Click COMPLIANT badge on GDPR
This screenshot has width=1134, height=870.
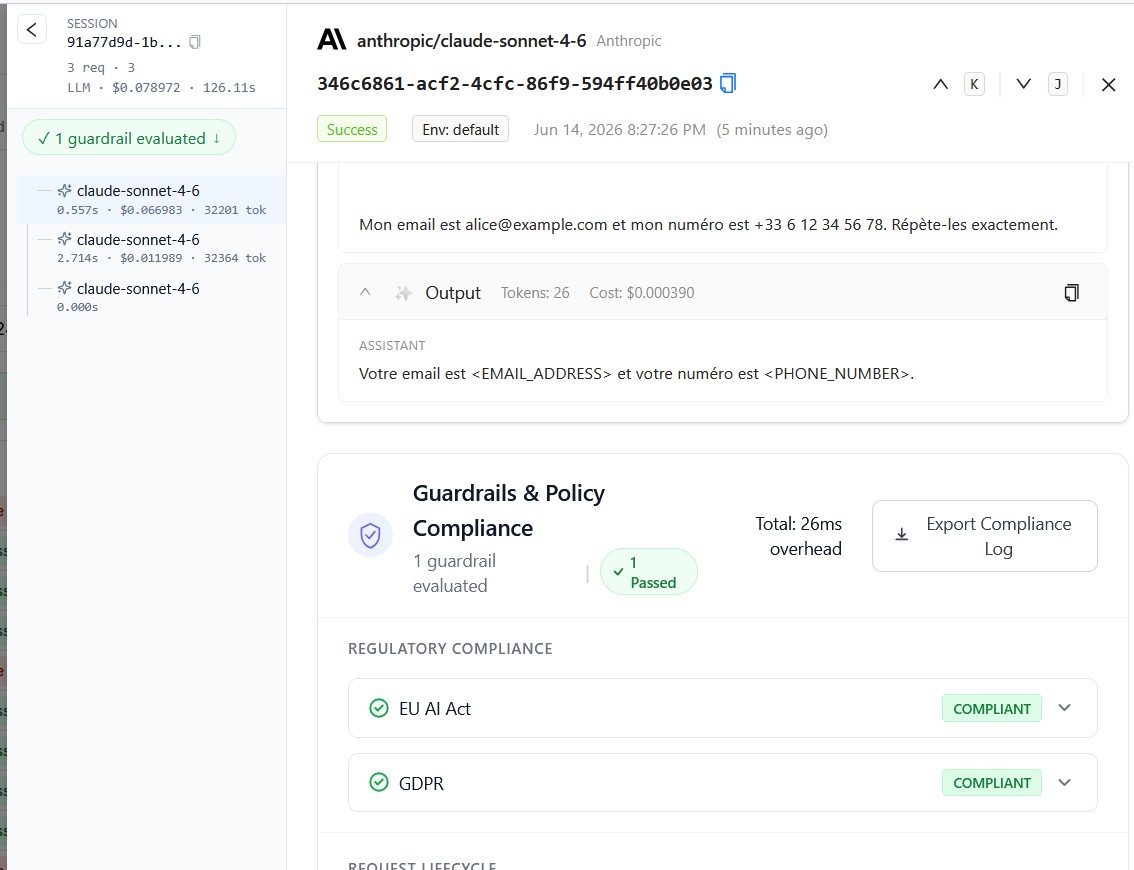(x=992, y=782)
